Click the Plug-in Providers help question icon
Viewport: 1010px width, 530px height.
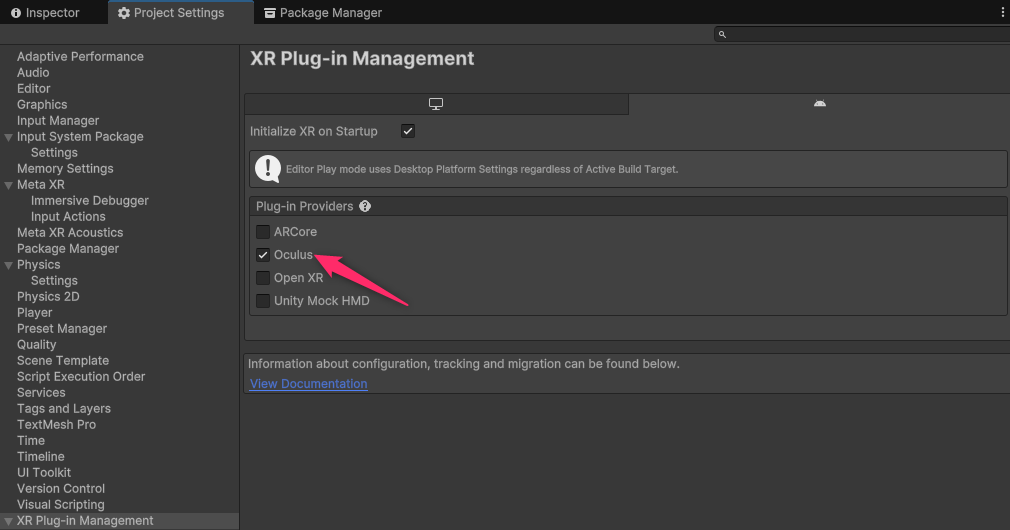click(x=365, y=207)
